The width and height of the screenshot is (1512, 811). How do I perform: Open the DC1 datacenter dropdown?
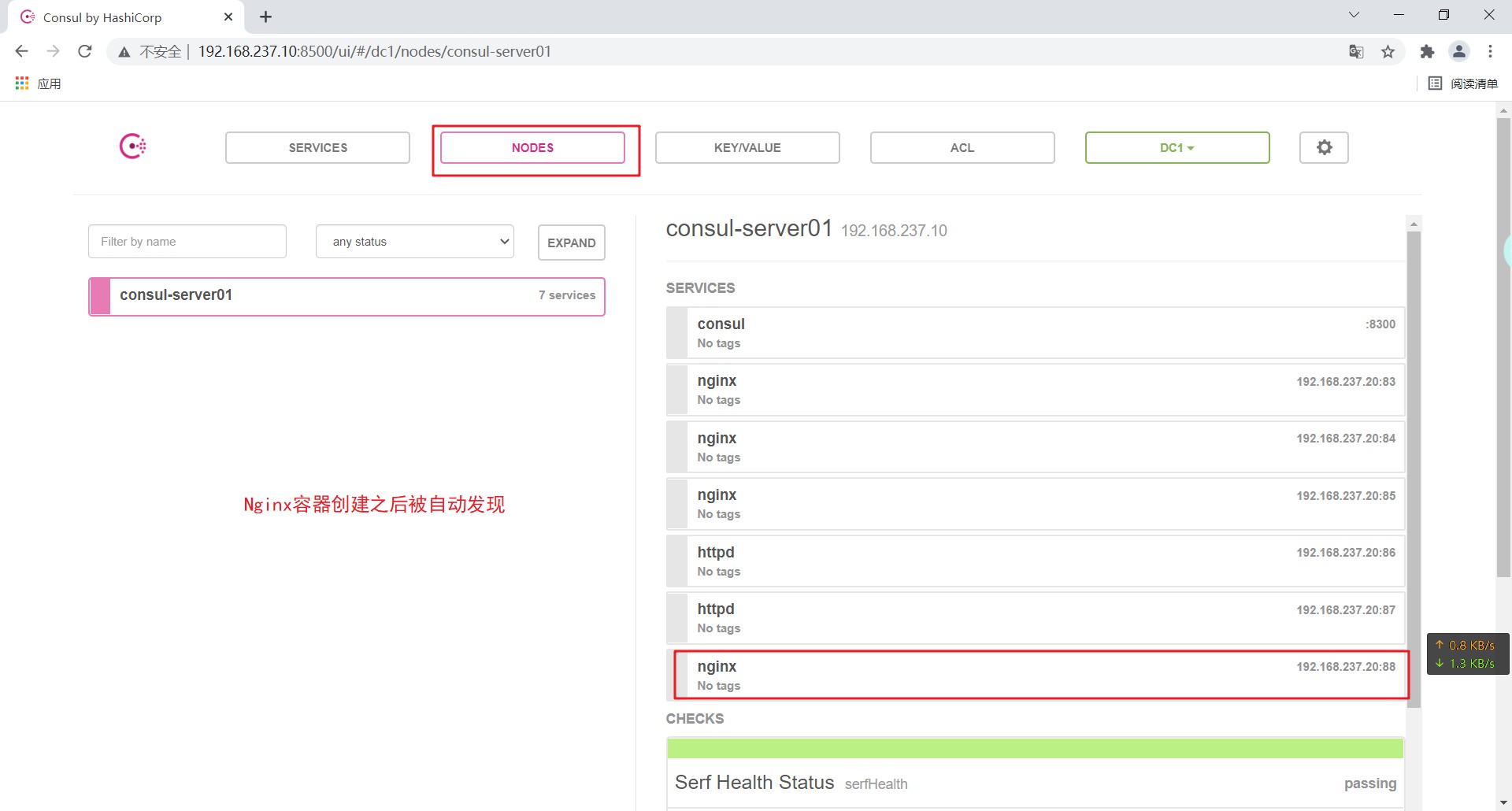pyautogui.click(x=1177, y=147)
